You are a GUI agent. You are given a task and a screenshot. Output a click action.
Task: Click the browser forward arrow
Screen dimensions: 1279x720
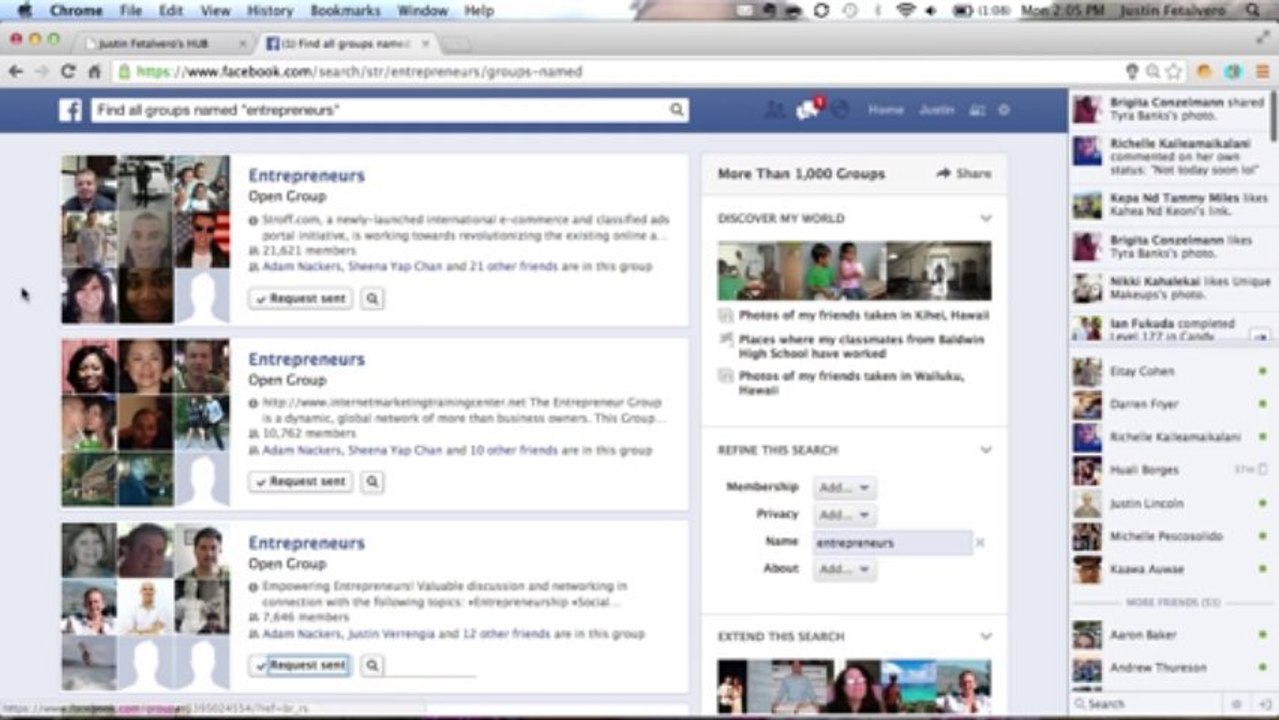pyautogui.click(x=41, y=71)
